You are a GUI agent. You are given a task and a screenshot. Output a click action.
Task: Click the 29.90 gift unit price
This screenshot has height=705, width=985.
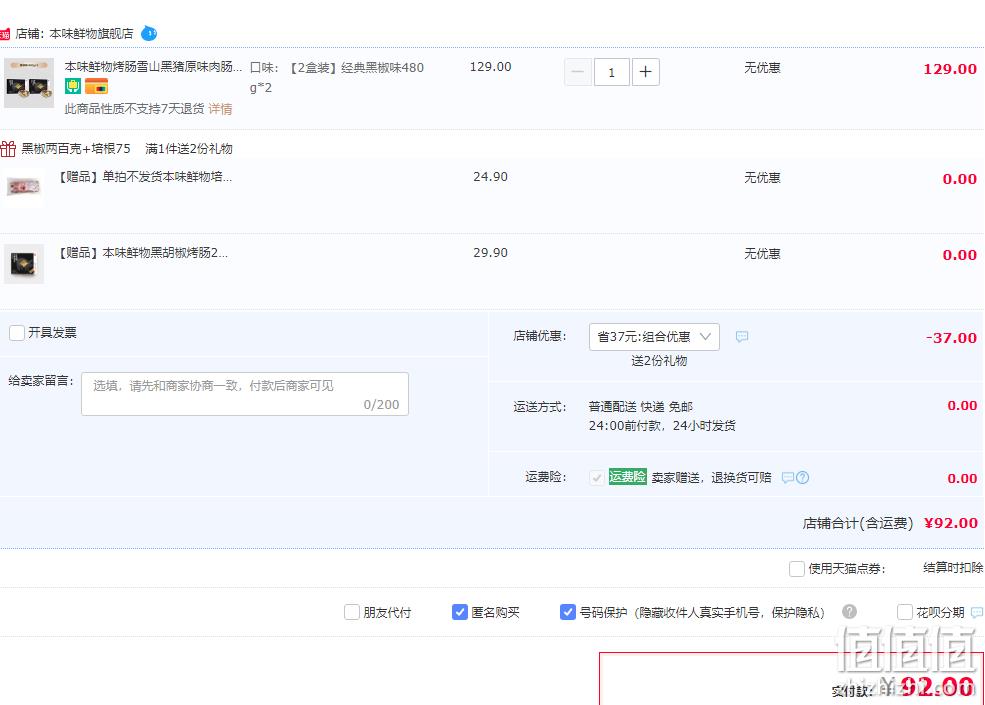click(x=491, y=253)
